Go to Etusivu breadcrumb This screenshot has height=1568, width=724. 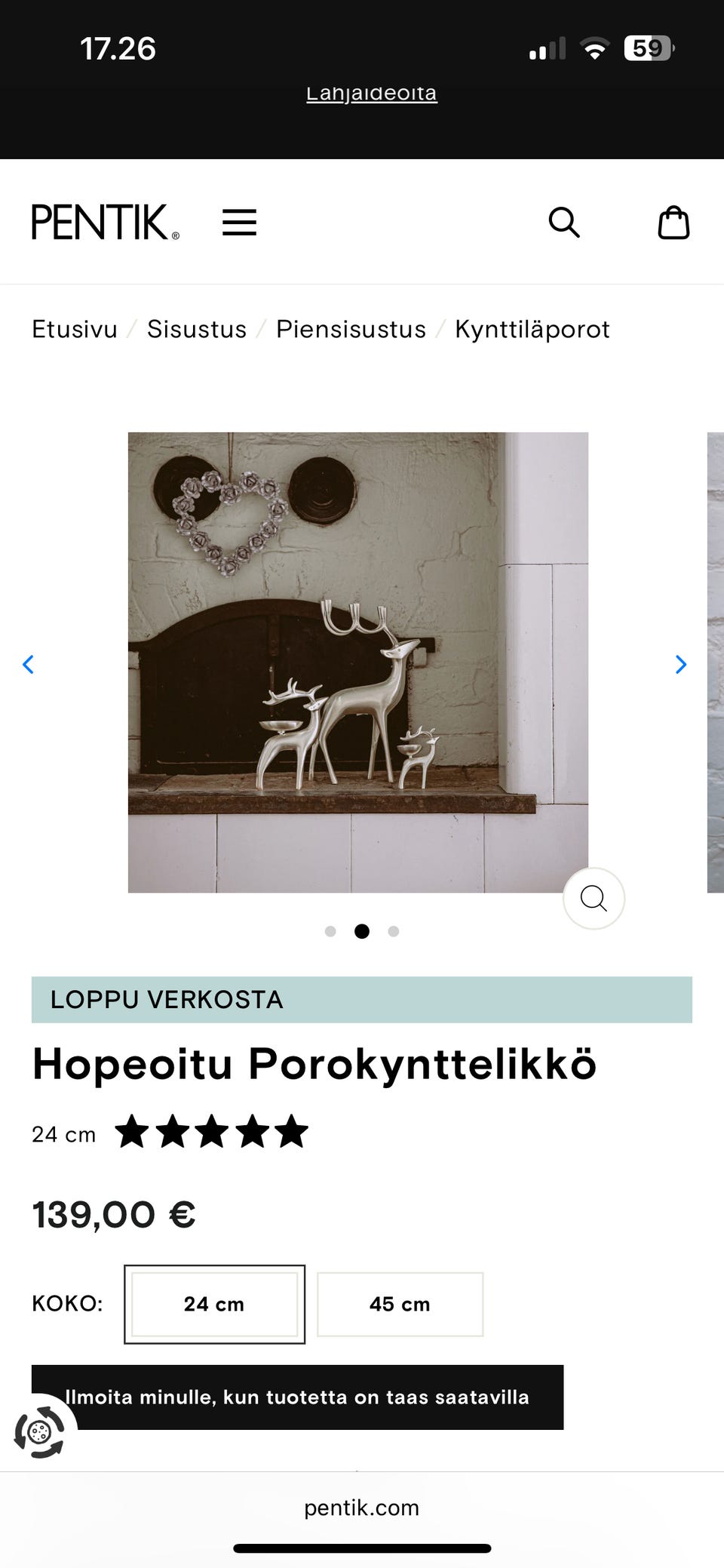(75, 329)
